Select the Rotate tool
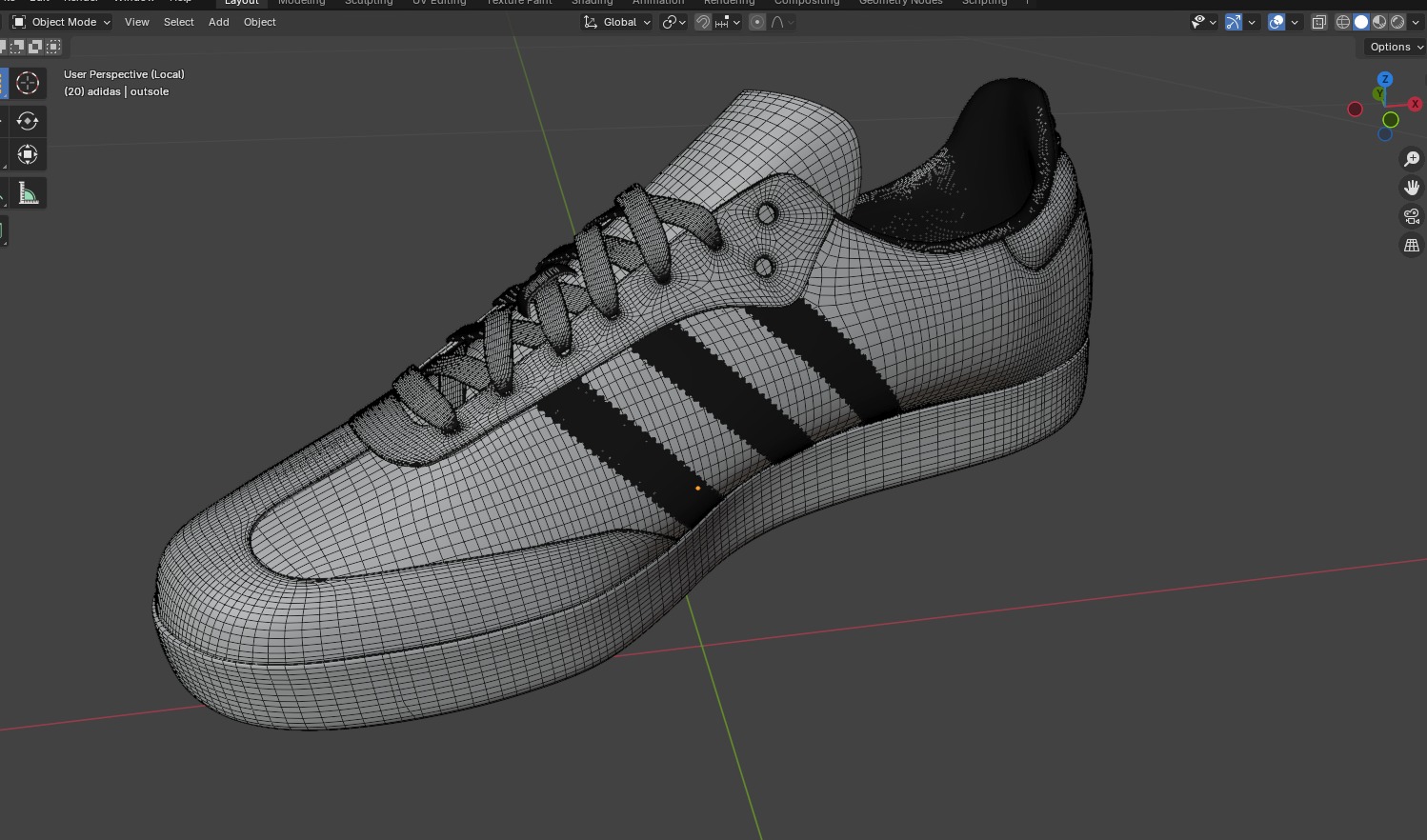 [28, 120]
